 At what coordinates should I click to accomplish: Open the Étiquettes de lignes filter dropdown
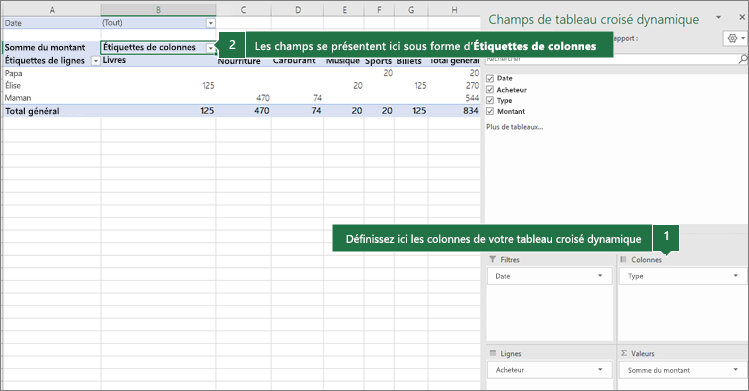(96, 61)
